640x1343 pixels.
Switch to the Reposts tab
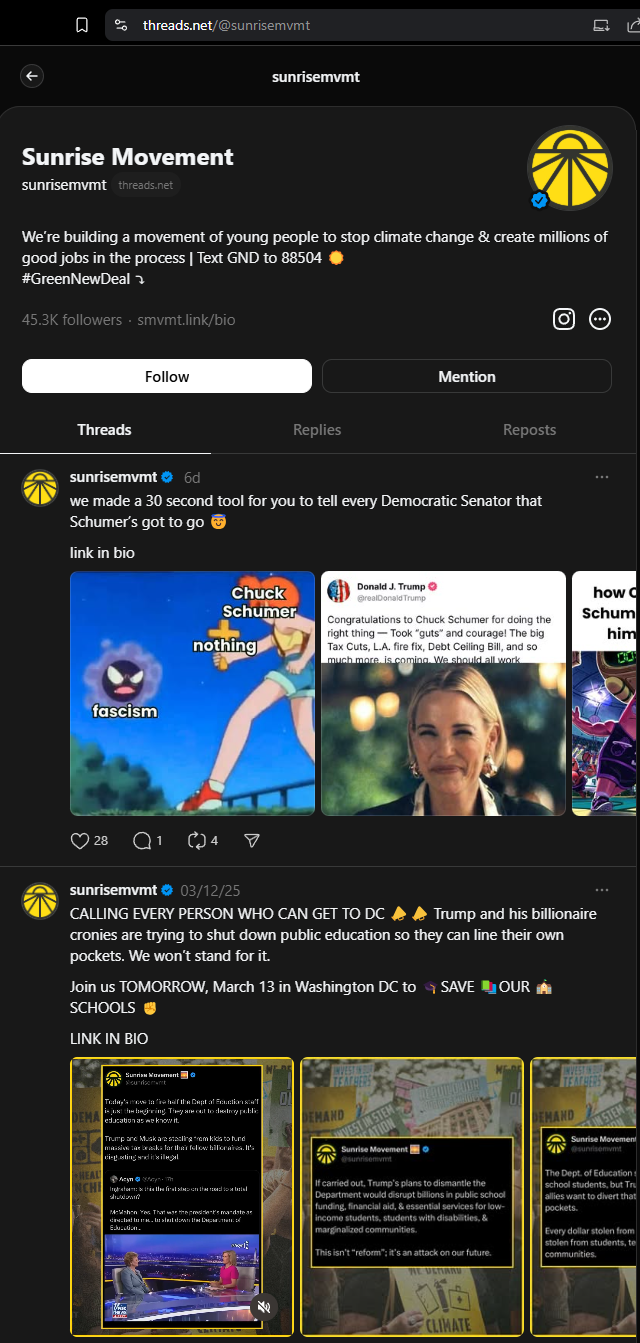pos(529,429)
